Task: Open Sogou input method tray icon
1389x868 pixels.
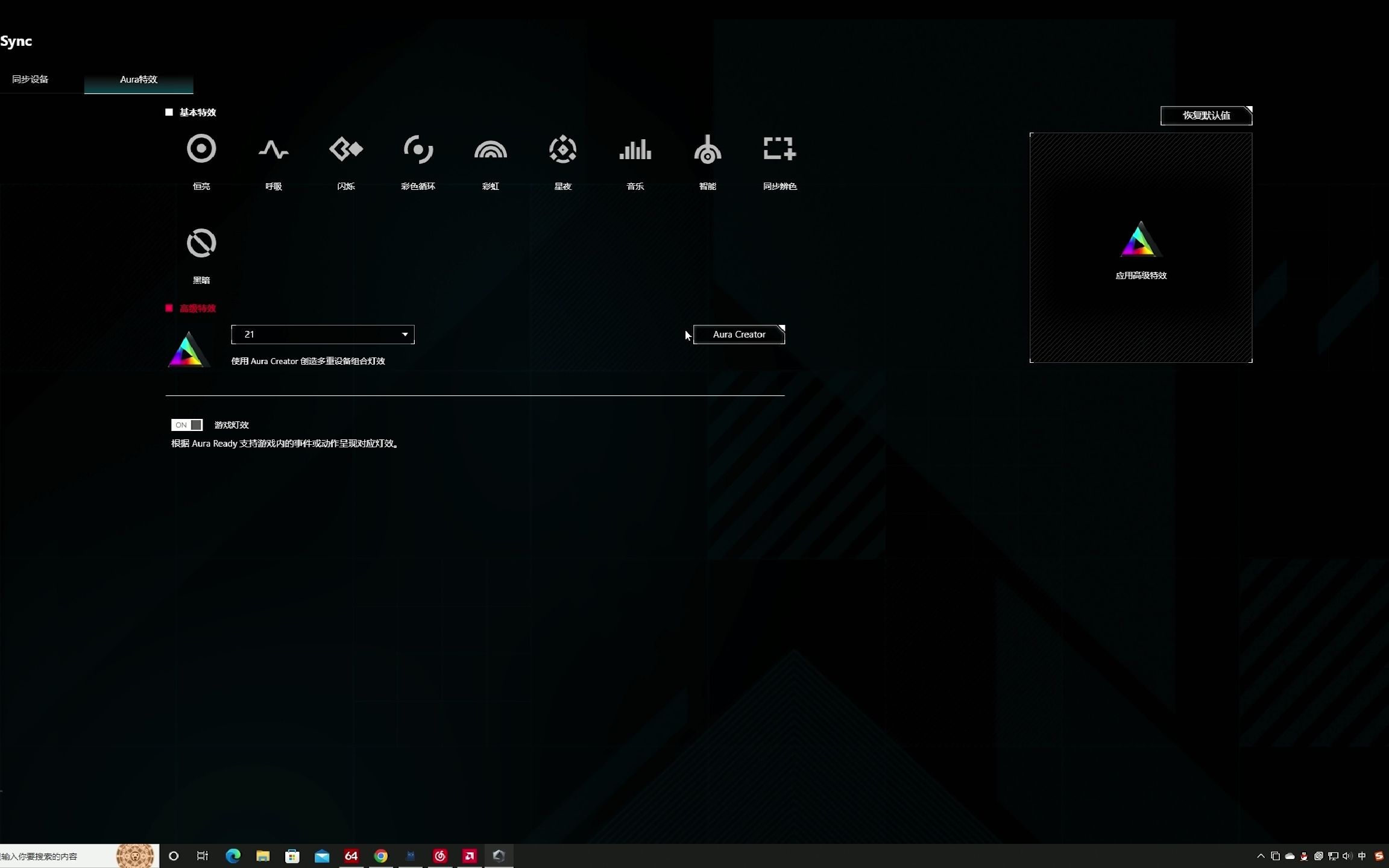Action: tap(1379, 856)
